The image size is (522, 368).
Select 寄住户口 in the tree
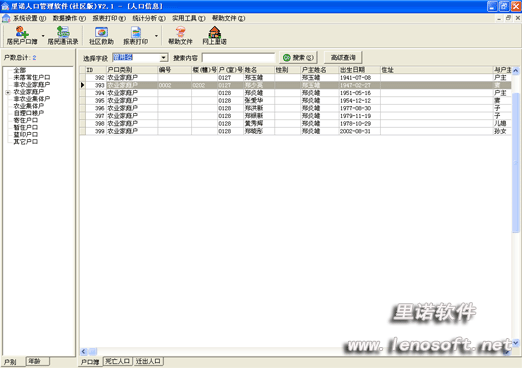[26, 120]
